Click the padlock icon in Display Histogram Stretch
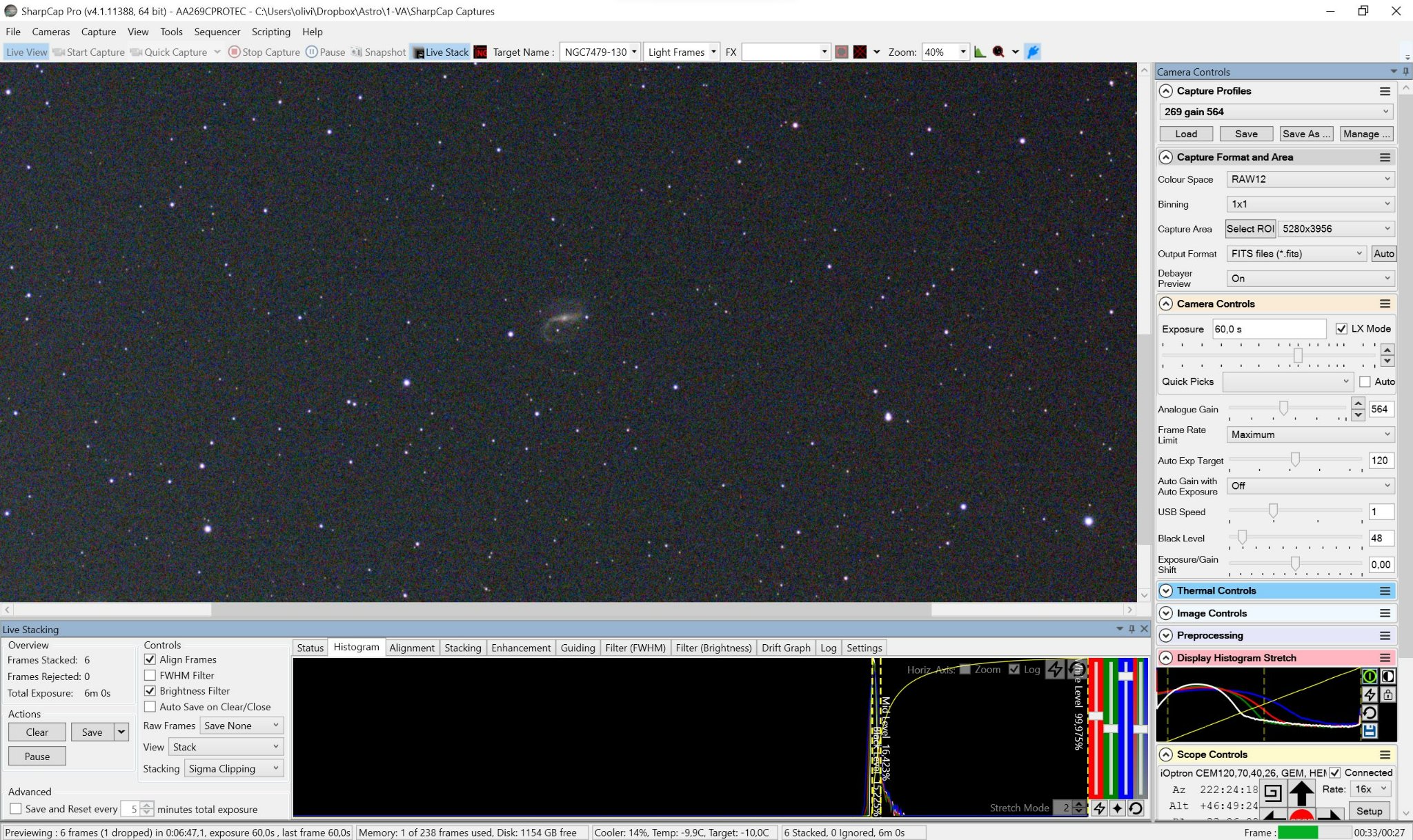1413x840 pixels. (x=1387, y=694)
